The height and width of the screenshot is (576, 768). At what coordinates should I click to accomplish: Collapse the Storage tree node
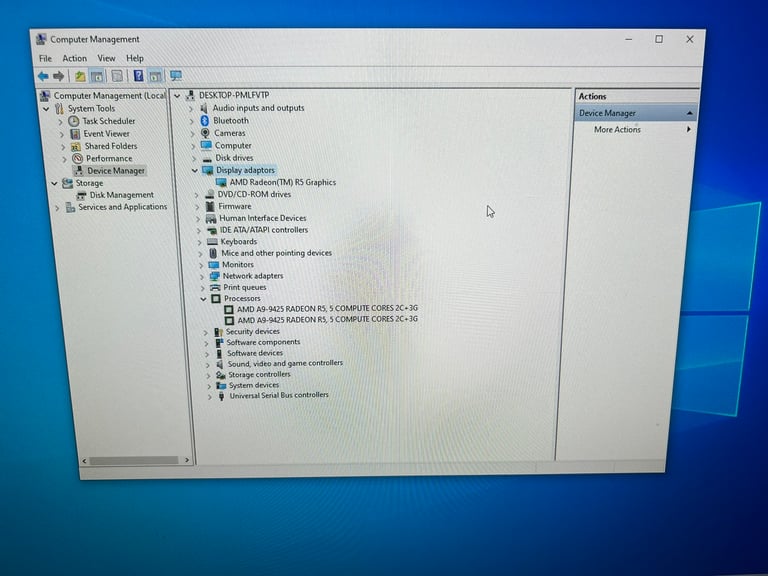54,183
